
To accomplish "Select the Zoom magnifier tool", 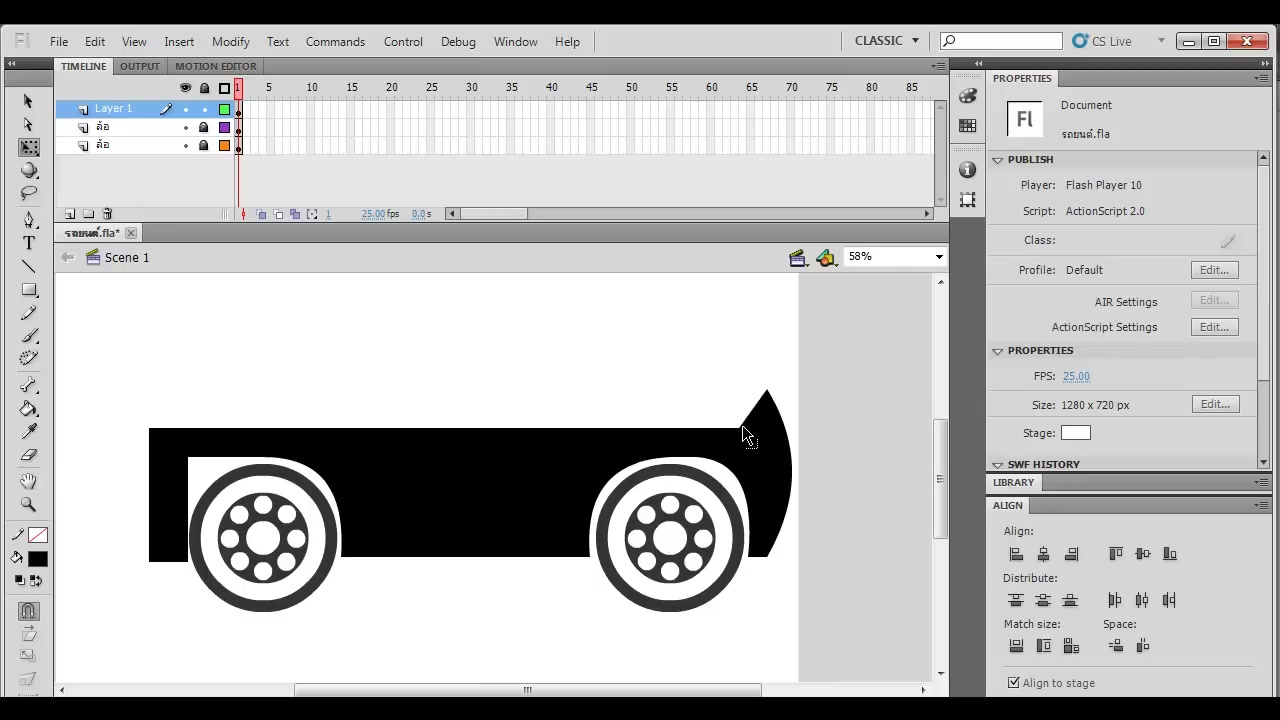I will 28,505.
